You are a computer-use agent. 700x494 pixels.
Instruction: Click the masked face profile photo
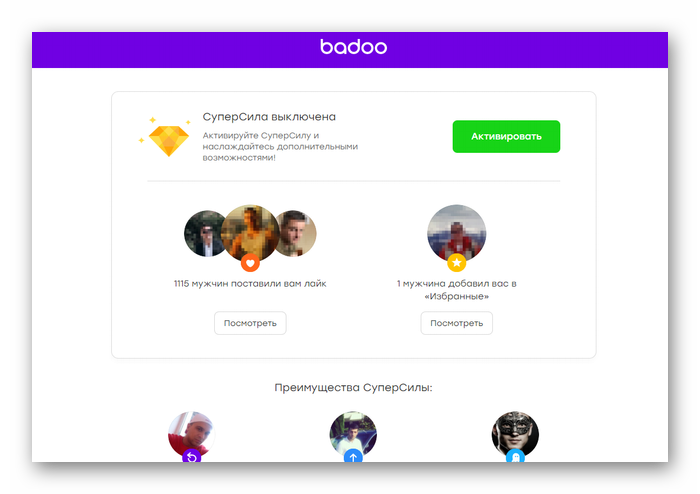[515, 434]
